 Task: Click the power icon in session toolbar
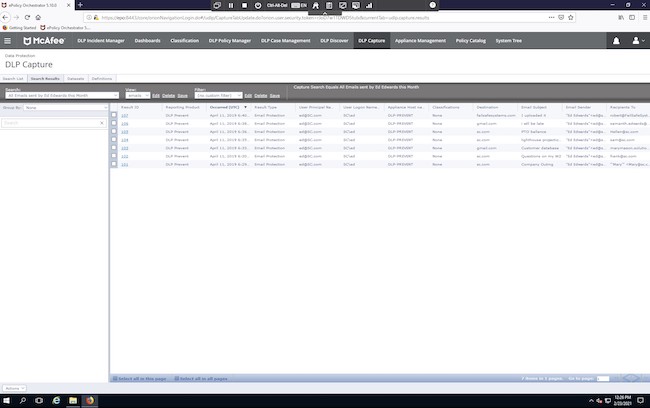tap(258, 5)
